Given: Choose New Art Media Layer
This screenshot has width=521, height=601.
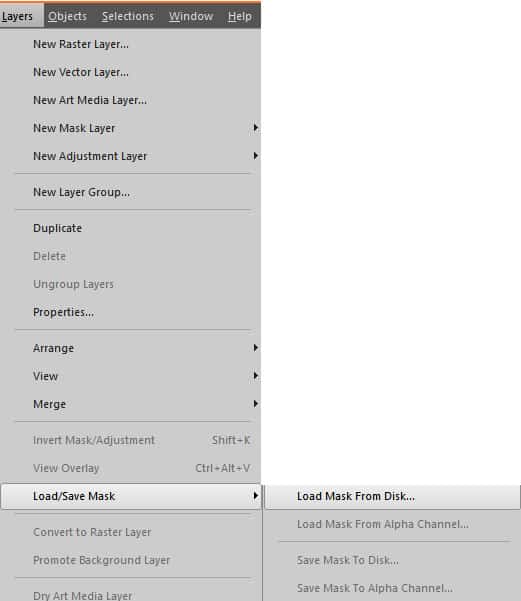Looking at the screenshot, I should point(130,100).
